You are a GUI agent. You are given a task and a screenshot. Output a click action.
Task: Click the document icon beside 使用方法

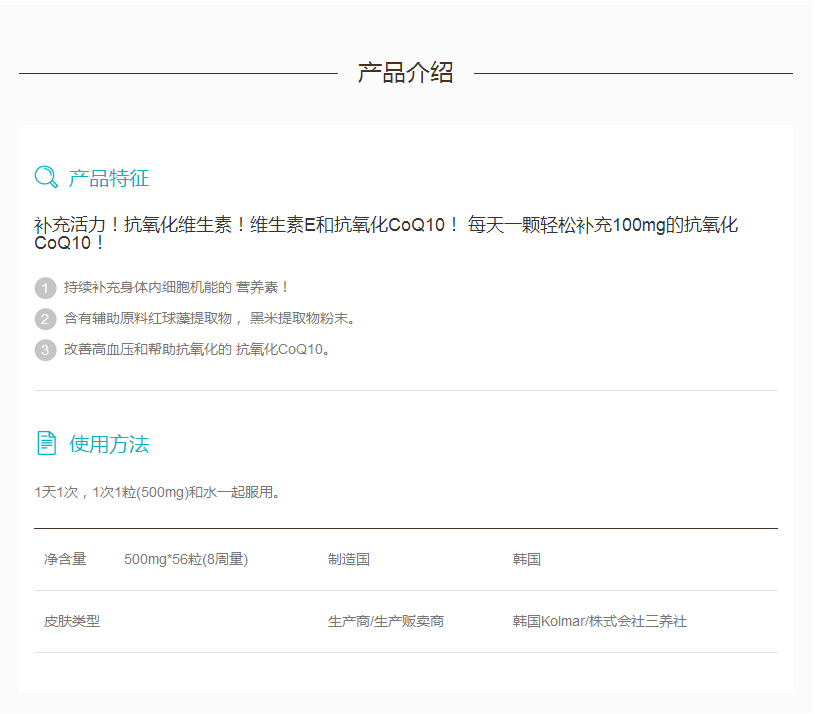(46, 443)
